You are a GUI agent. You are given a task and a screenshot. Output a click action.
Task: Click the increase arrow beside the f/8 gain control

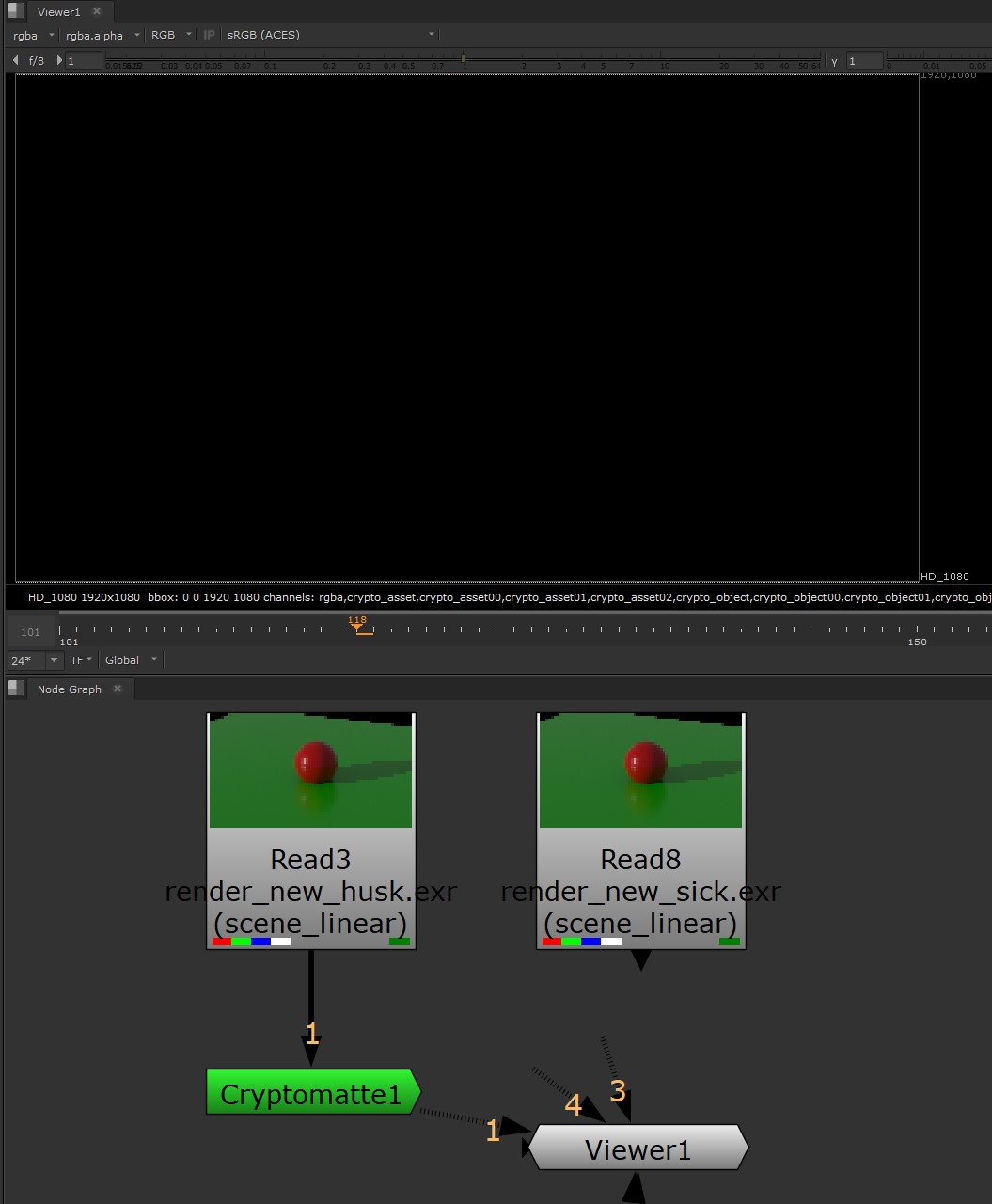click(58, 59)
